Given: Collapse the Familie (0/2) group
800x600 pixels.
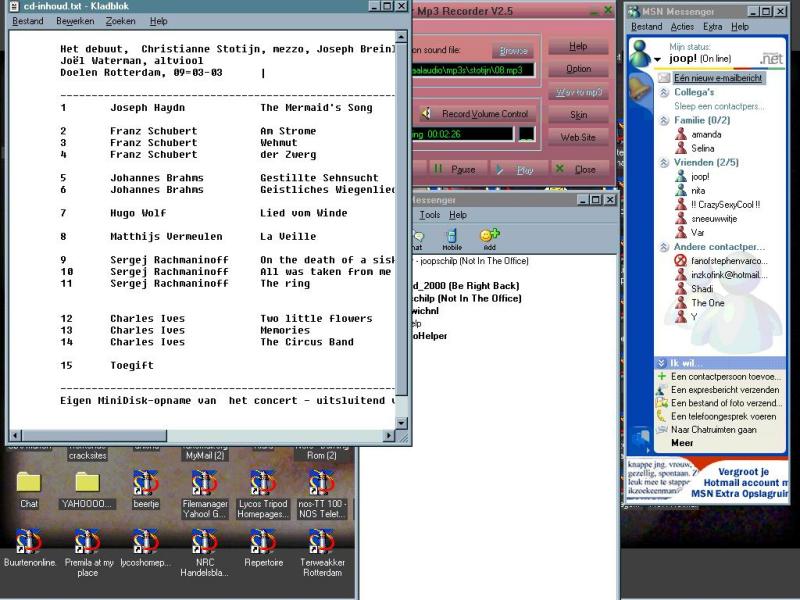Looking at the screenshot, I should click(664, 120).
